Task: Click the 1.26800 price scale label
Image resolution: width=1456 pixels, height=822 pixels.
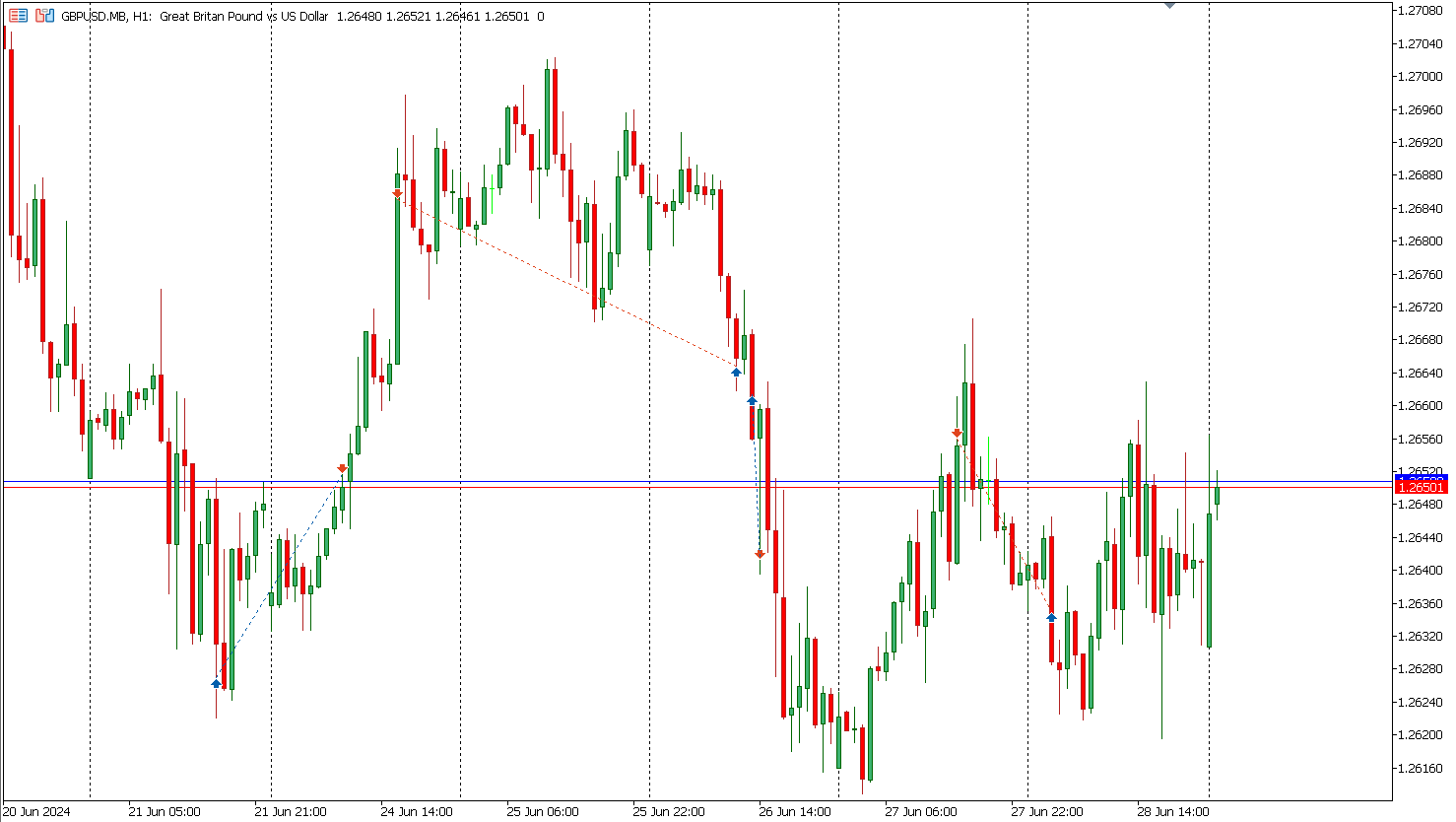Action: tap(1422, 240)
